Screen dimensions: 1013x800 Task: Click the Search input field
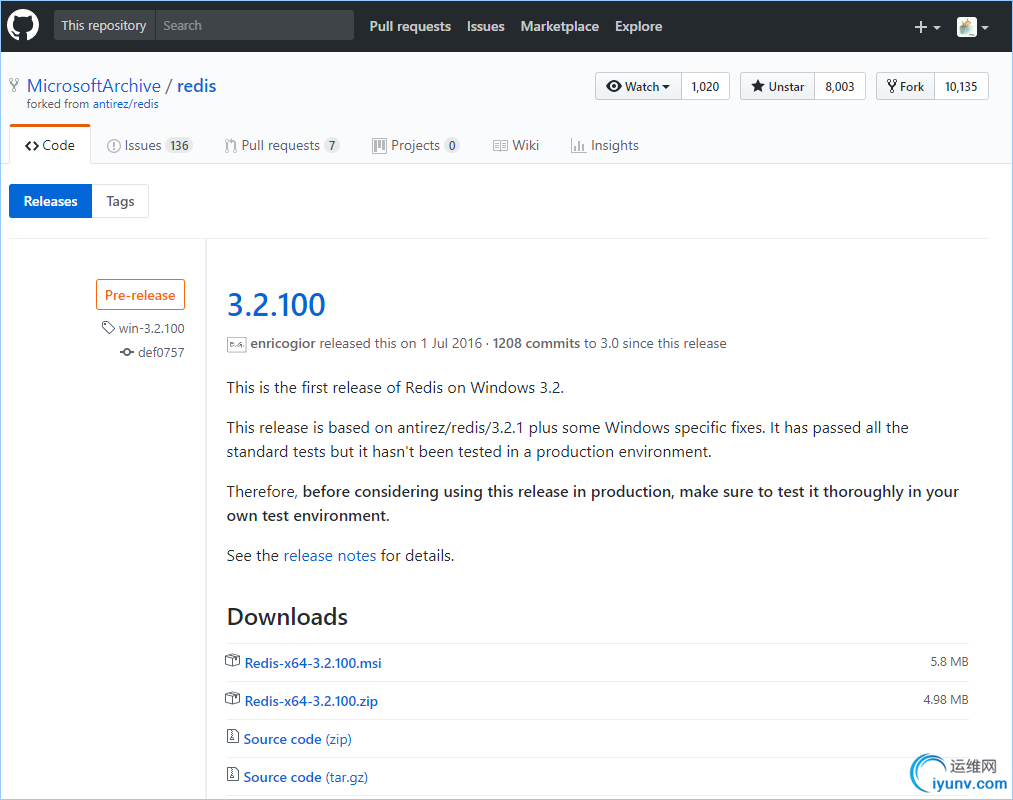(x=255, y=25)
